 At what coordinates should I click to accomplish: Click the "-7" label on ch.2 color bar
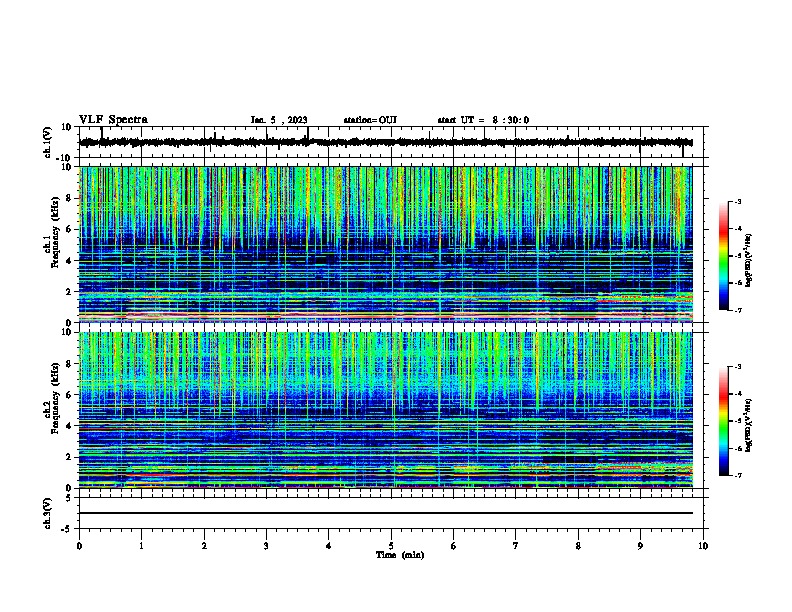738,476
